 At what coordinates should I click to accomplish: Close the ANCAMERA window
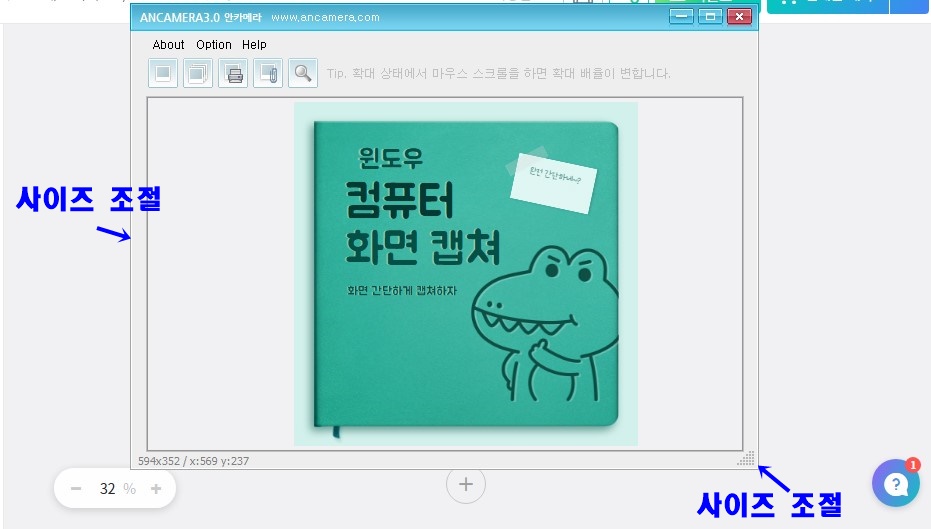739,17
